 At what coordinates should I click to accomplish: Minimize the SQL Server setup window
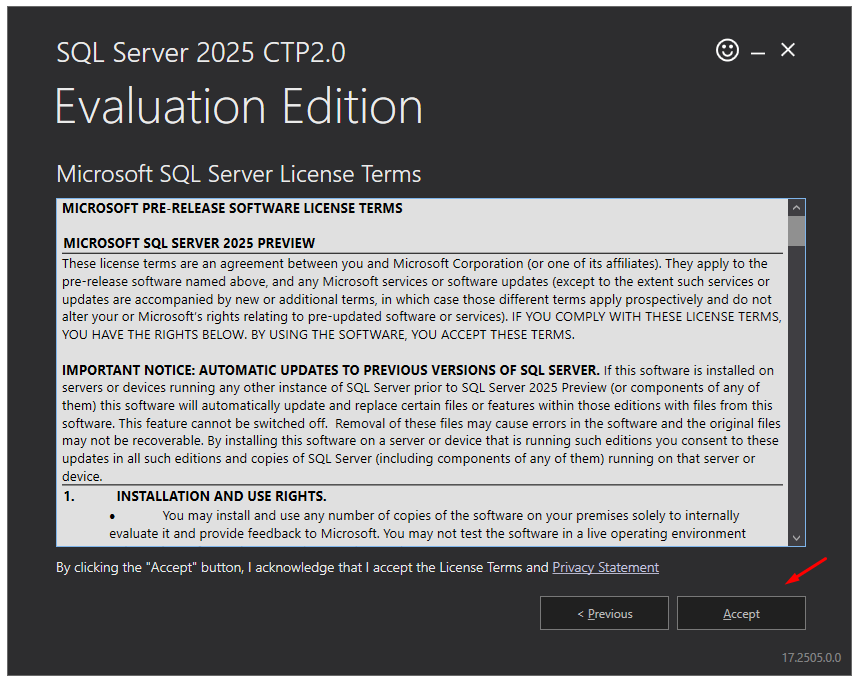coord(758,50)
